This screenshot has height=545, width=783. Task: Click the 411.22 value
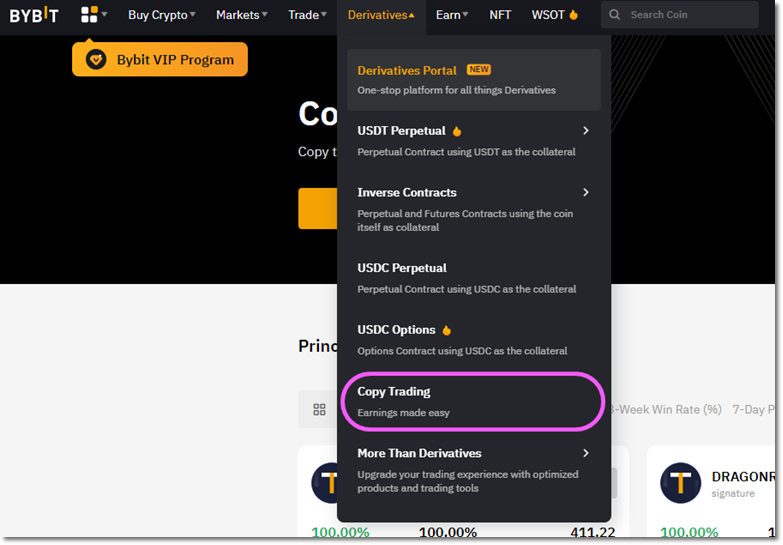(x=593, y=533)
